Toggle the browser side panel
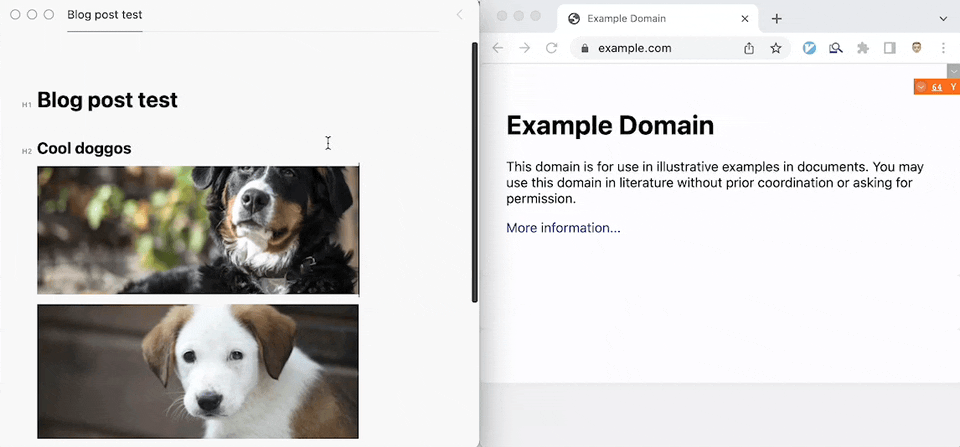This screenshot has width=960, height=447. (x=889, y=48)
